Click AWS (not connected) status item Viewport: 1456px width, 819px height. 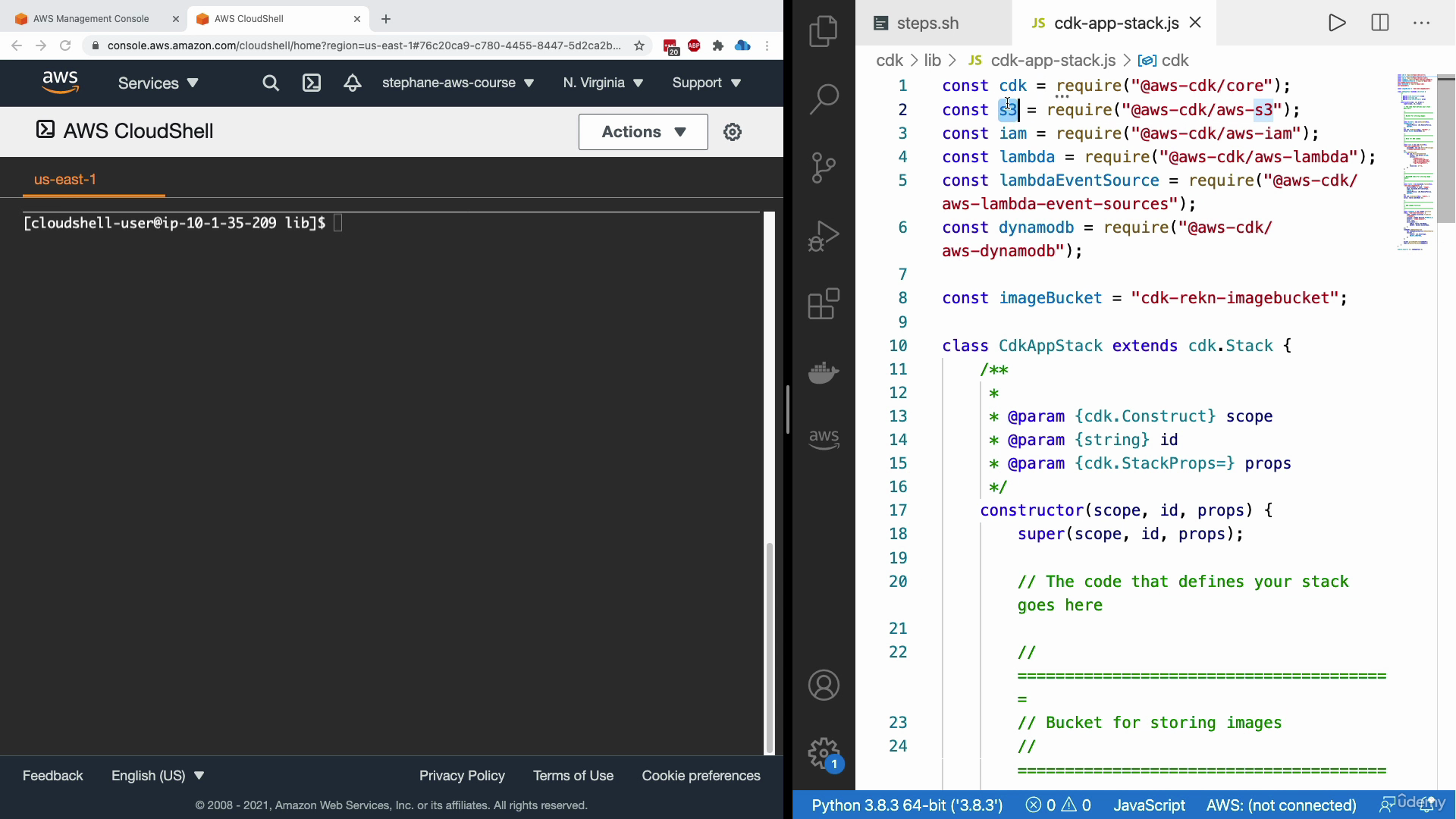1281,805
